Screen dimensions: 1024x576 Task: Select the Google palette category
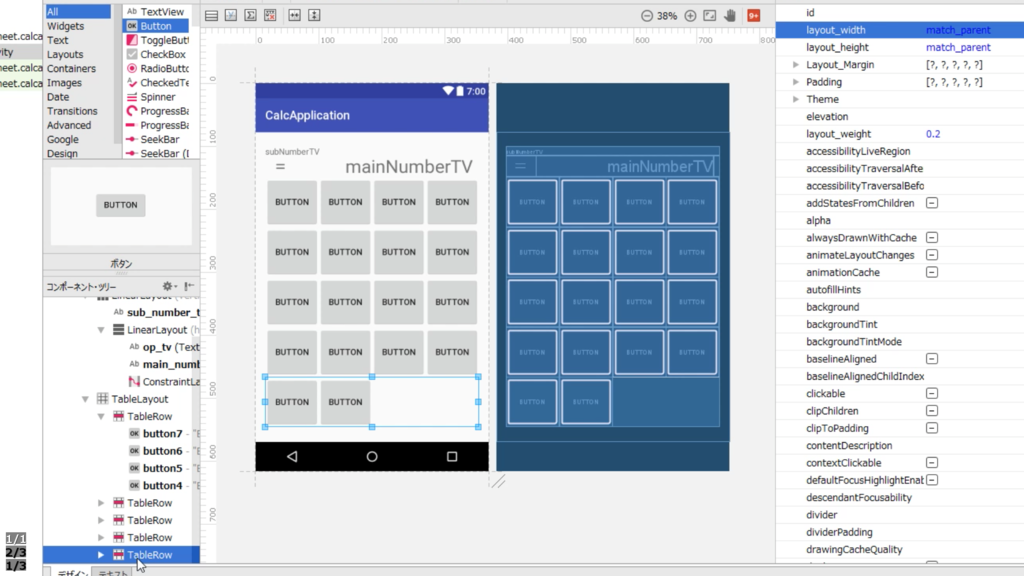click(x=63, y=140)
